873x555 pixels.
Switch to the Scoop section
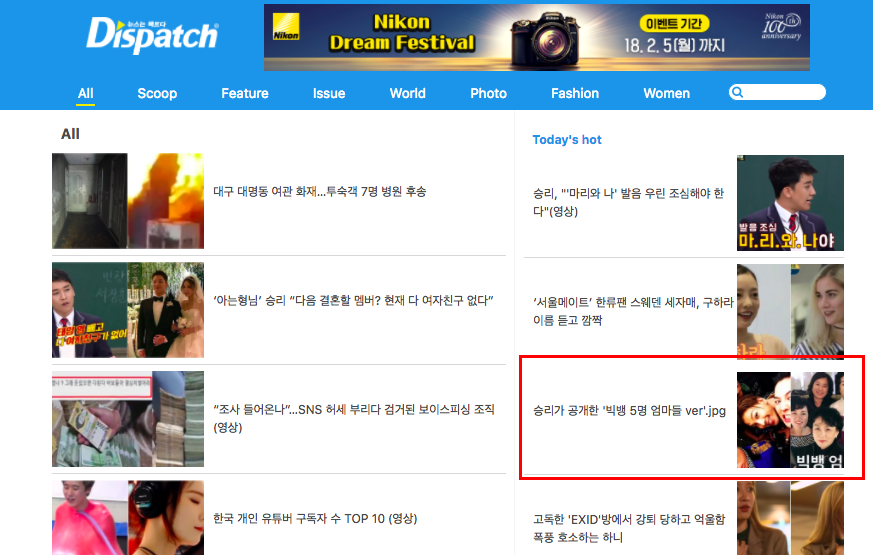(157, 94)
